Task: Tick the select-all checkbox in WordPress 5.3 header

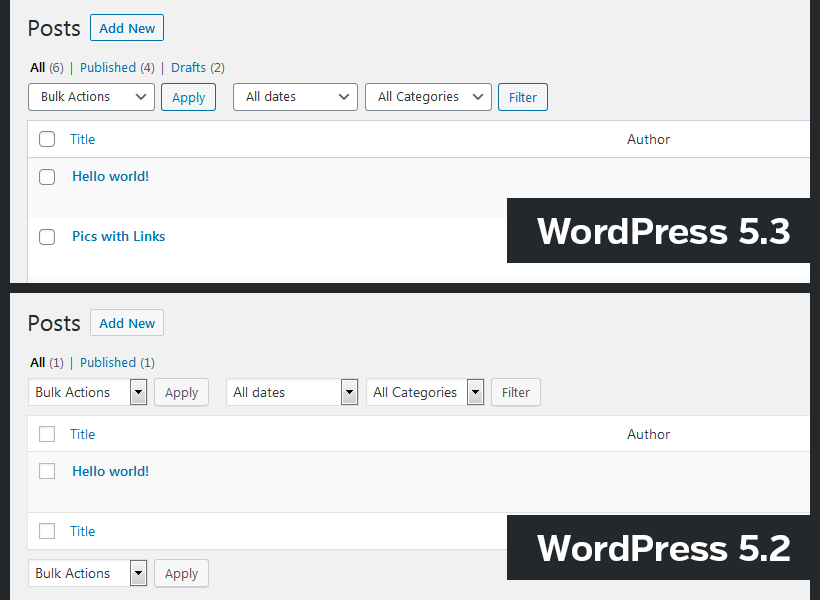Action: tap(47, 139)
